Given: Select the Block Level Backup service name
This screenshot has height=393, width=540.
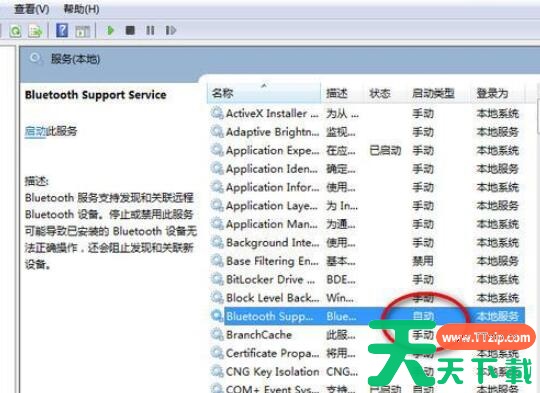Looking at the screenshot, I should (272, 298).
